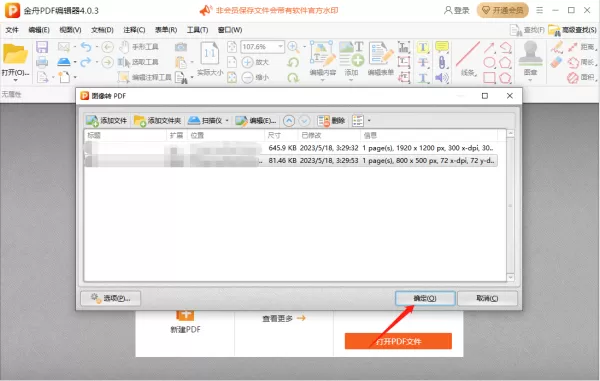This screenshot has width=600, height=381.
Task: Open the 编辑(E) menu
Action: 39,30
